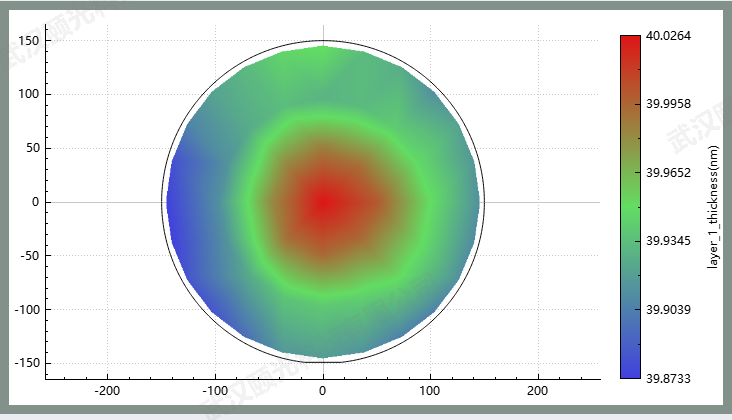732x420 pixels.
Task: Click the blue bottom end of the color bar
Action: (630, 370)
